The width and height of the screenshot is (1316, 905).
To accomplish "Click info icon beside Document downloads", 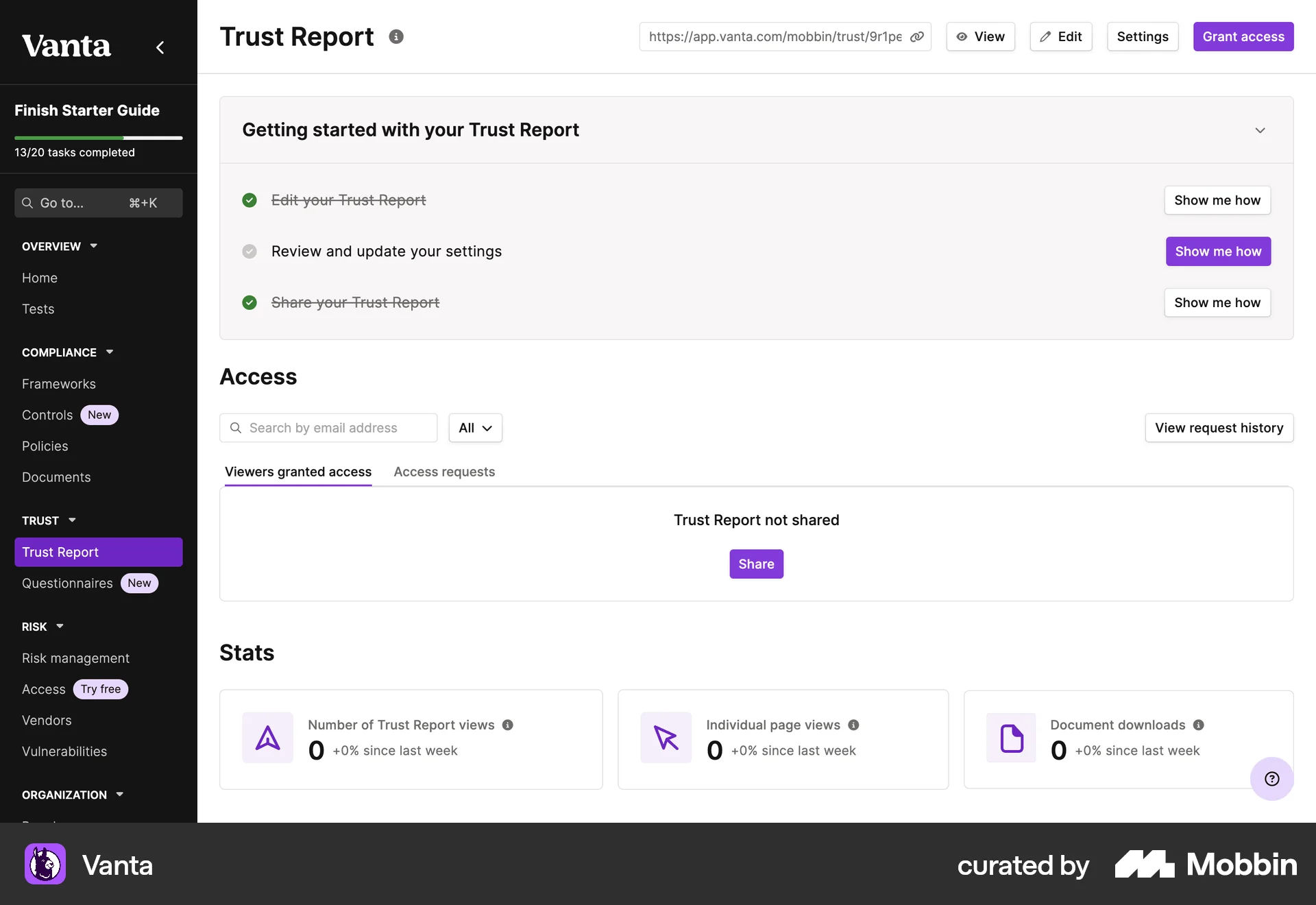I will (1198, 725).
